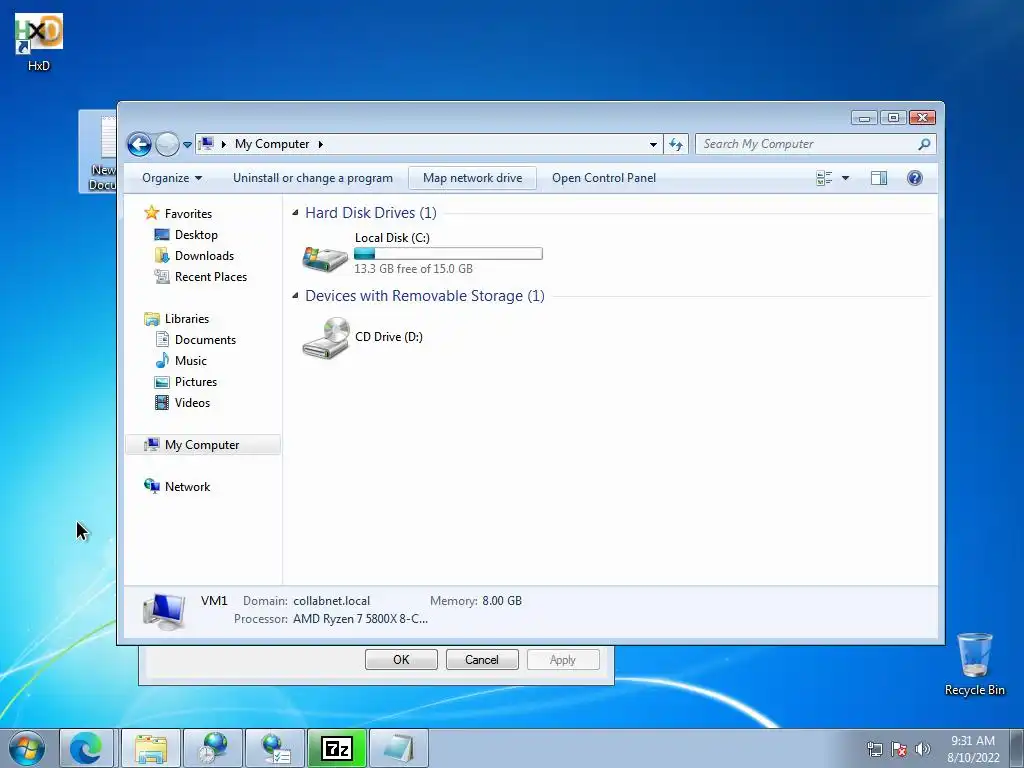Click the VM1 computer icon in details pane

(x=163, y=611)
